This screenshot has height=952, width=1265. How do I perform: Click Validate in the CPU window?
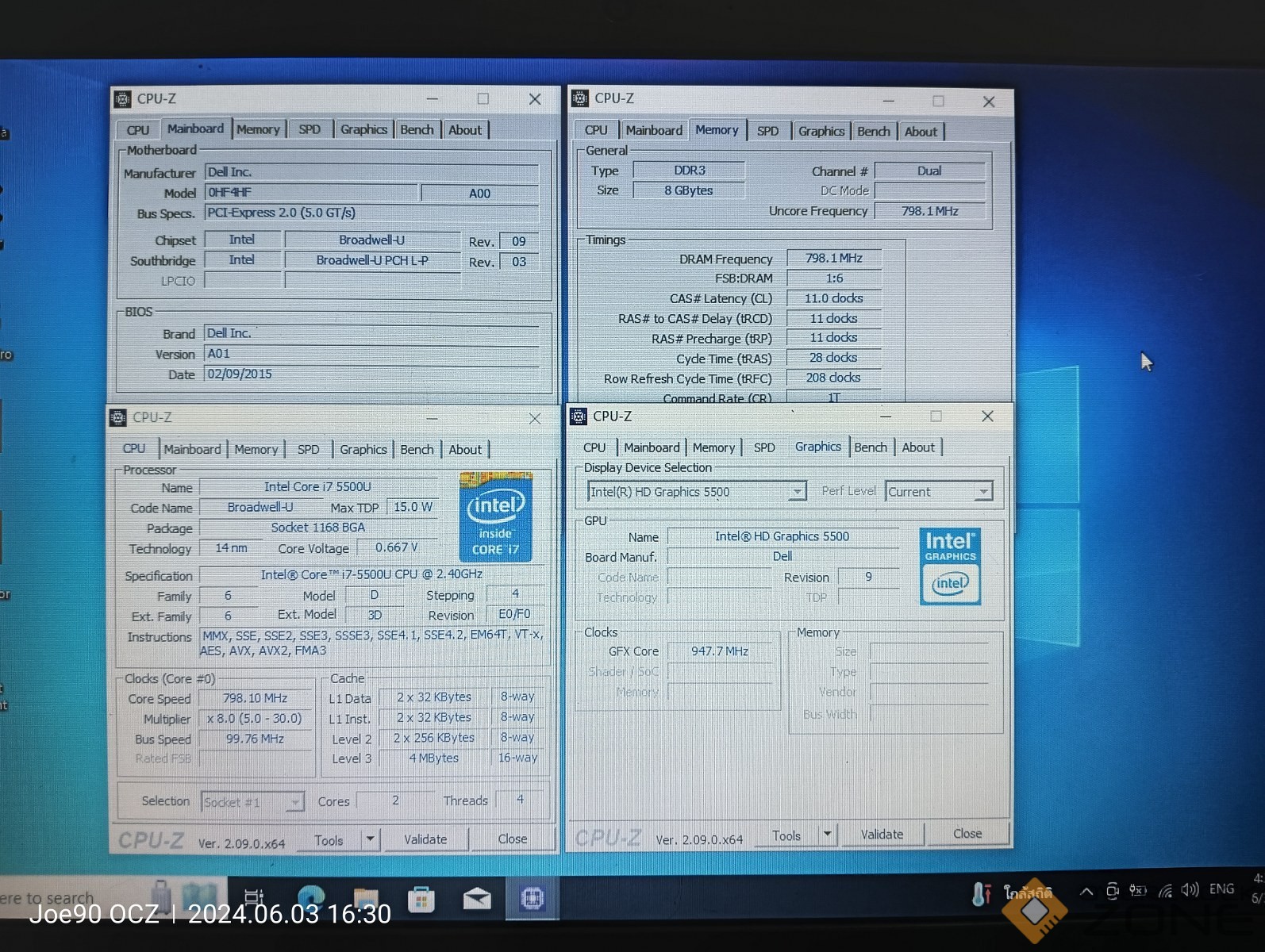[425, 839]
